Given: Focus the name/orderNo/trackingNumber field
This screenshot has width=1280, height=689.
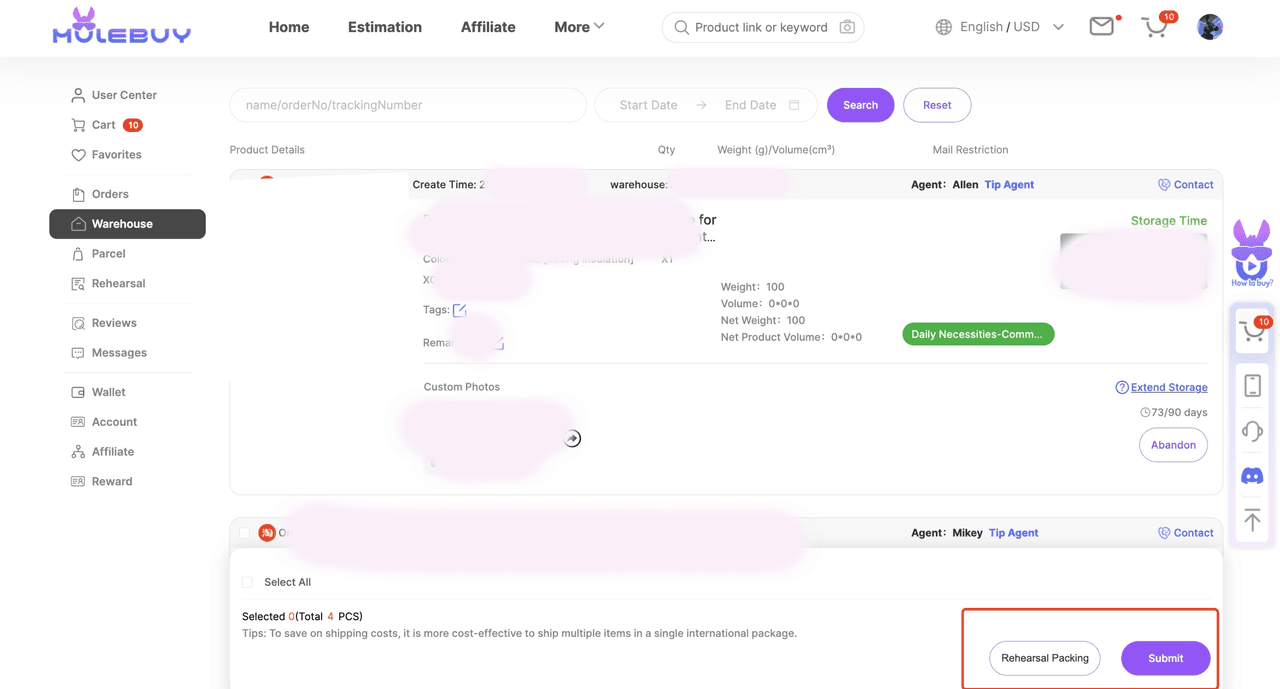Looking at the screenshot, I should [x=408, y=105].
